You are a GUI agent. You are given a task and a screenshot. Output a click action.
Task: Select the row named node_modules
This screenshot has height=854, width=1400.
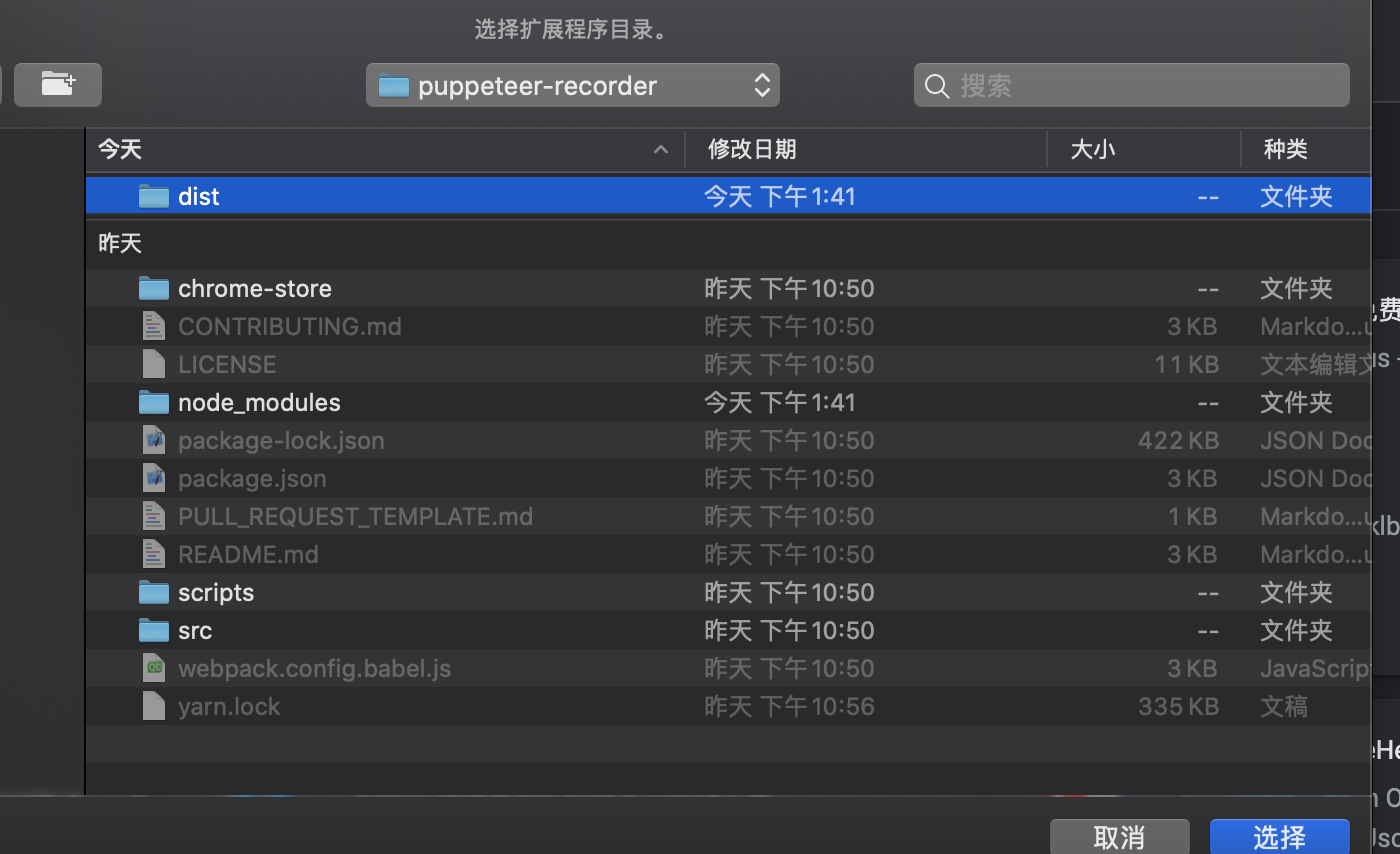[x=728, y=402]
